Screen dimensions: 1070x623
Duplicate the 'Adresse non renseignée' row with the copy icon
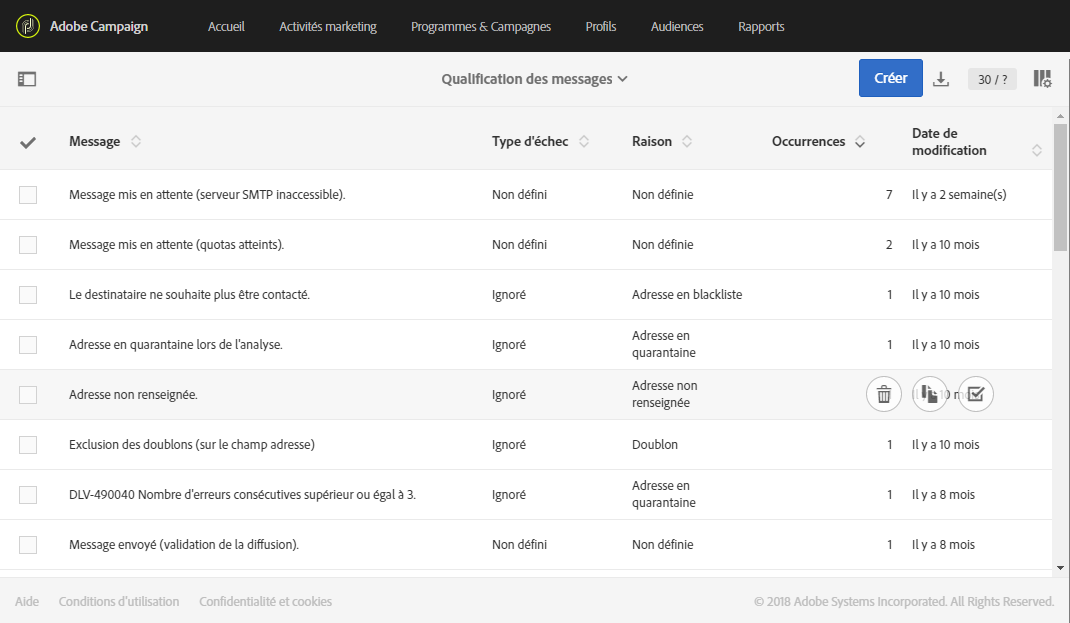930,395
